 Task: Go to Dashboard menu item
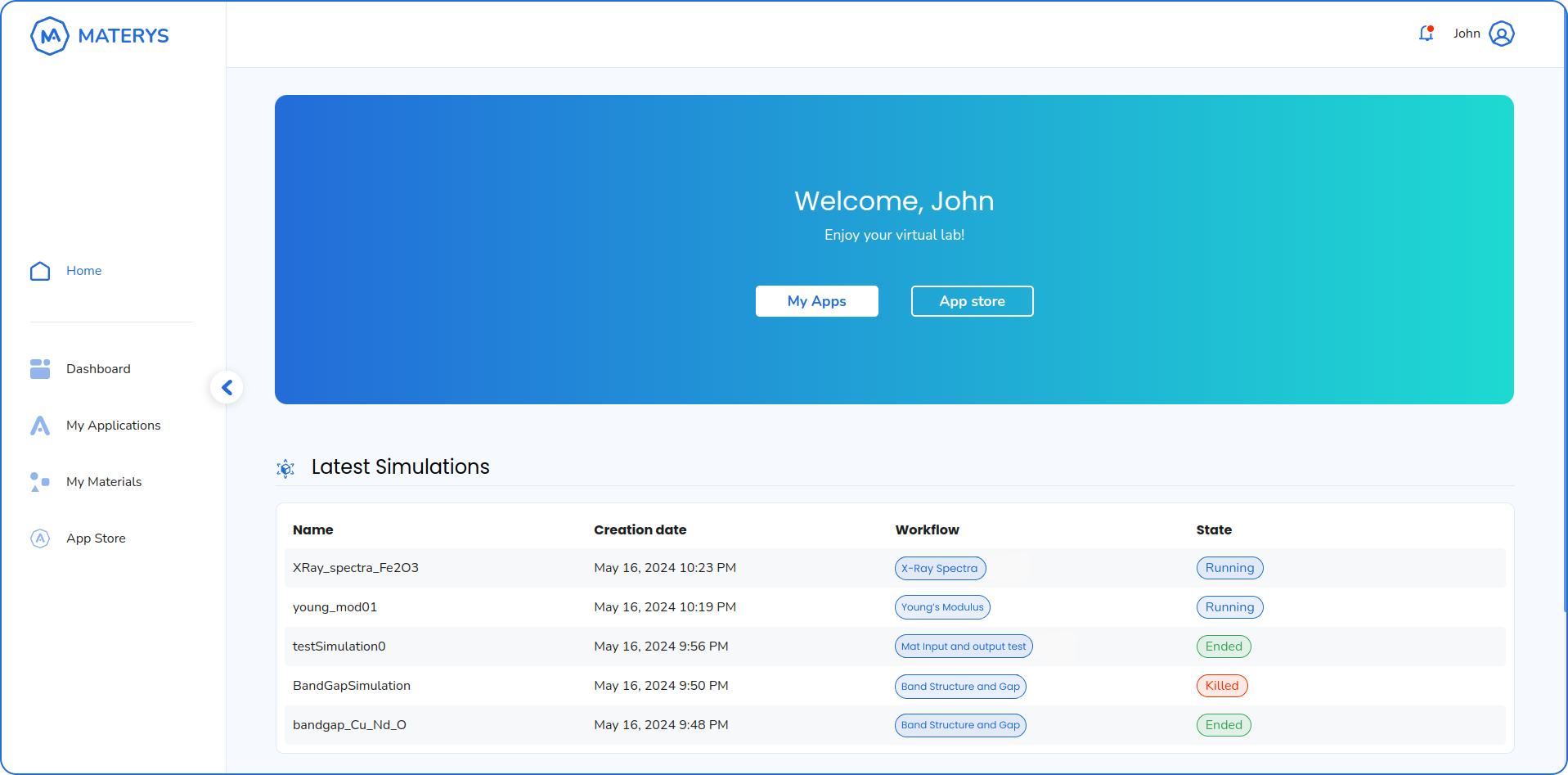98,369
